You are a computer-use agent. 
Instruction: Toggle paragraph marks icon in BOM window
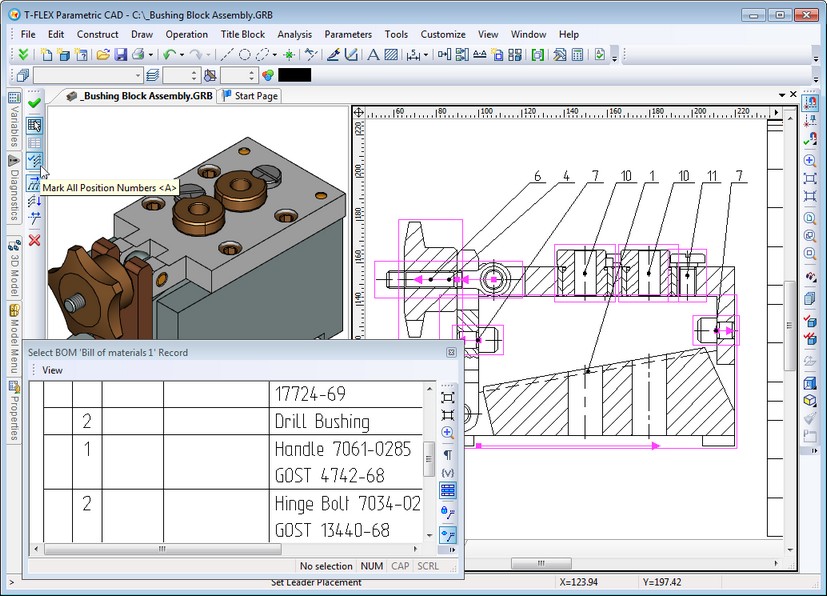click(447, 453)
